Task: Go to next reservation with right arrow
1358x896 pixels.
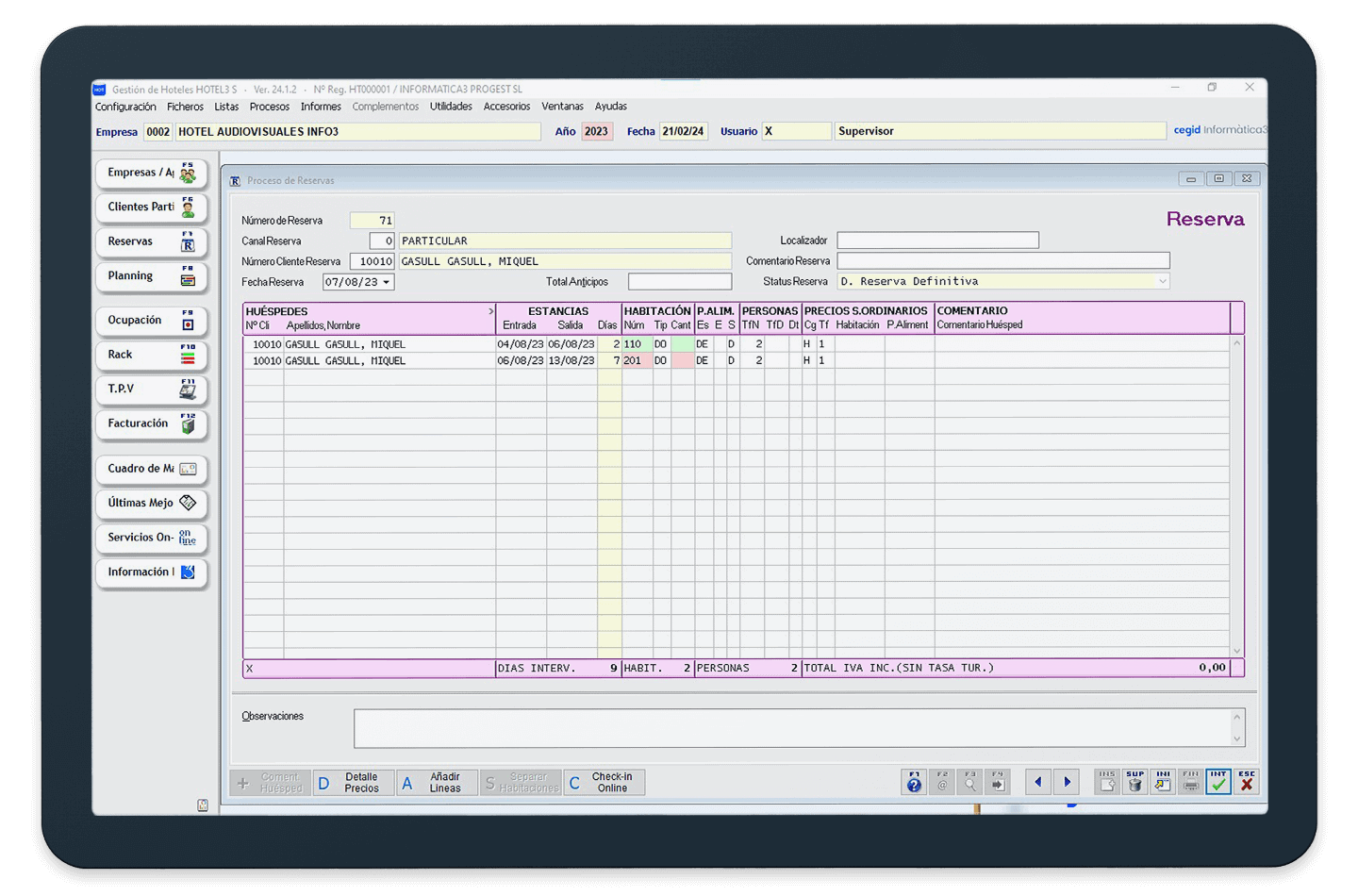Action: click(x=1068, y=782)
